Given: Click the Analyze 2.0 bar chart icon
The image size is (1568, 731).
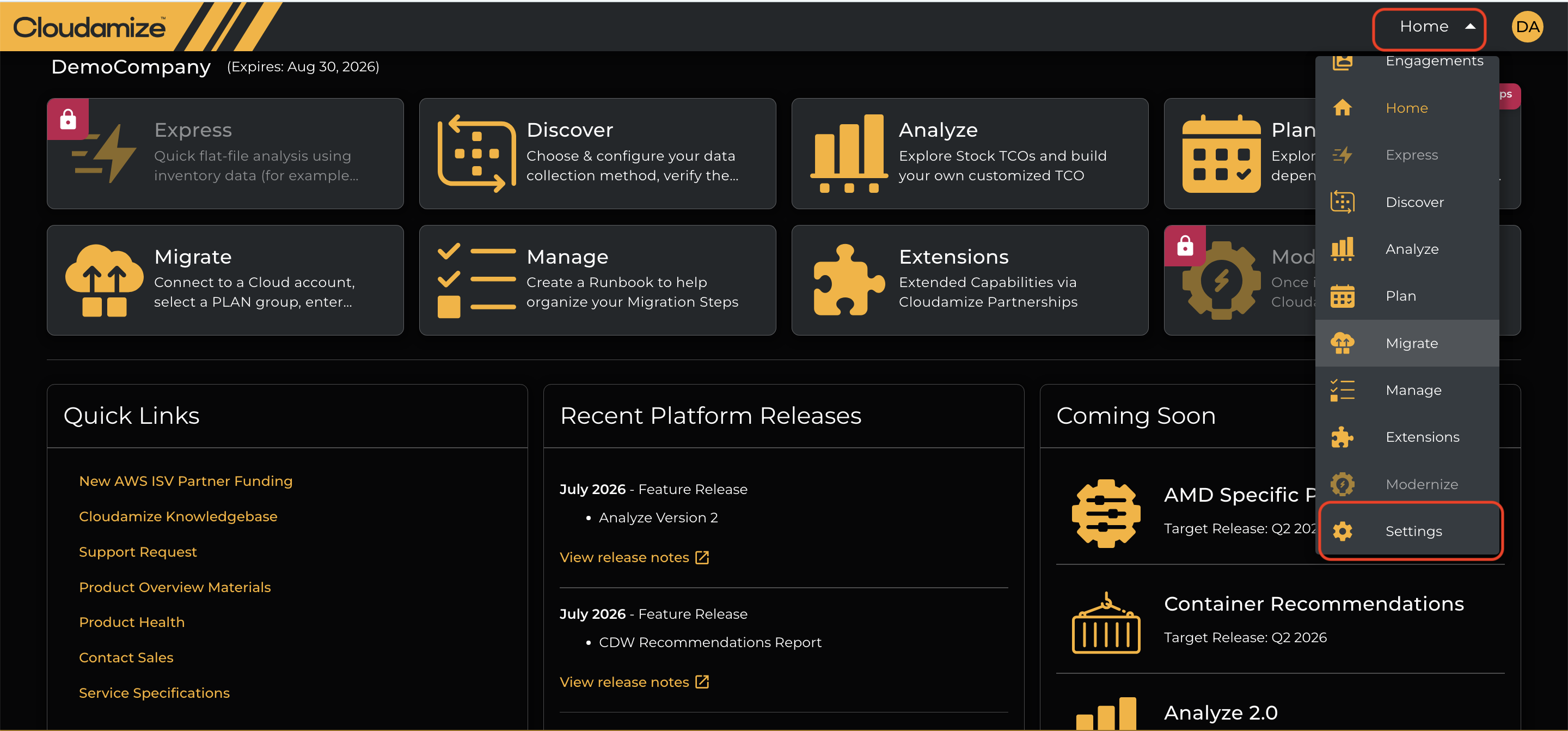Looking at the screenshot, I should pyautogui.click(x=1106, y=714).
